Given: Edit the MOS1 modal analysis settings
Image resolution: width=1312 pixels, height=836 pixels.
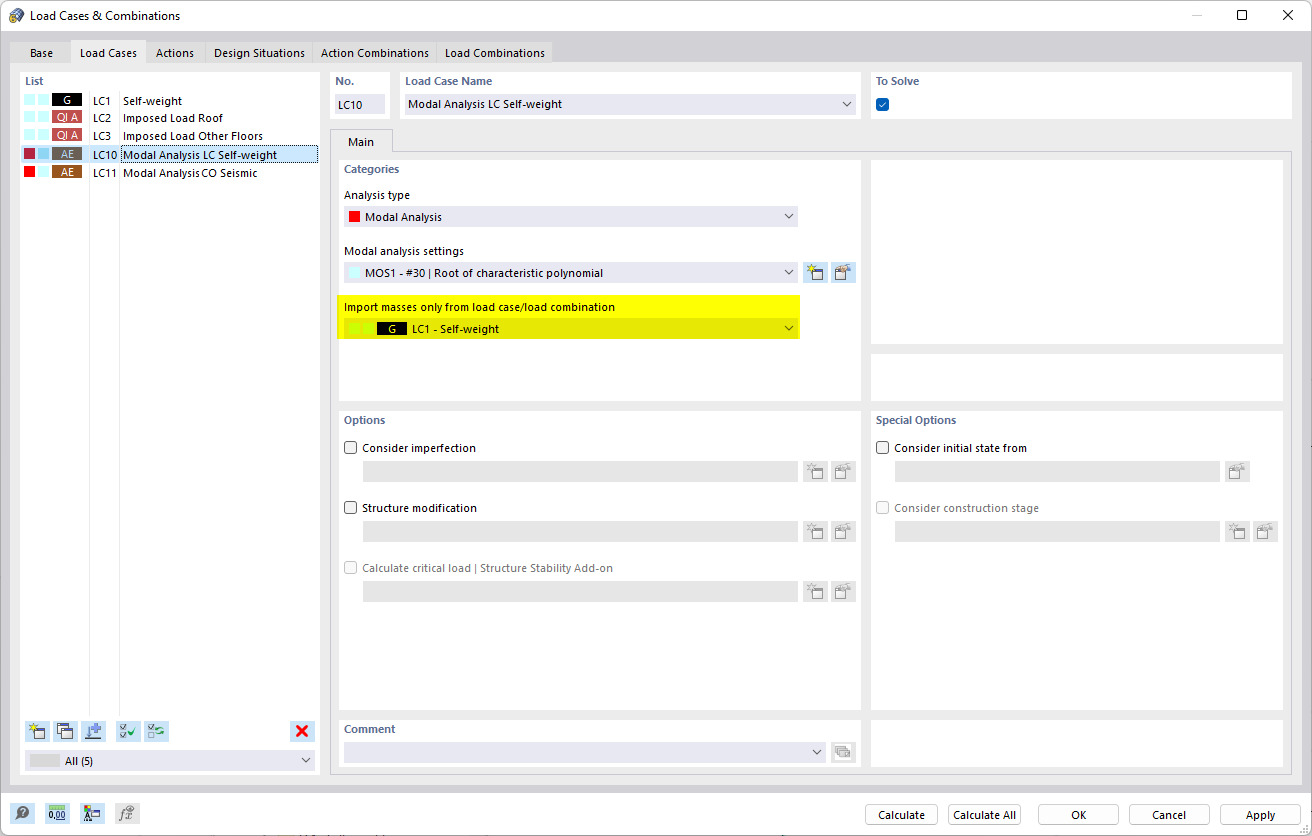Looking at the screenshot, I should tap(843, 272).
